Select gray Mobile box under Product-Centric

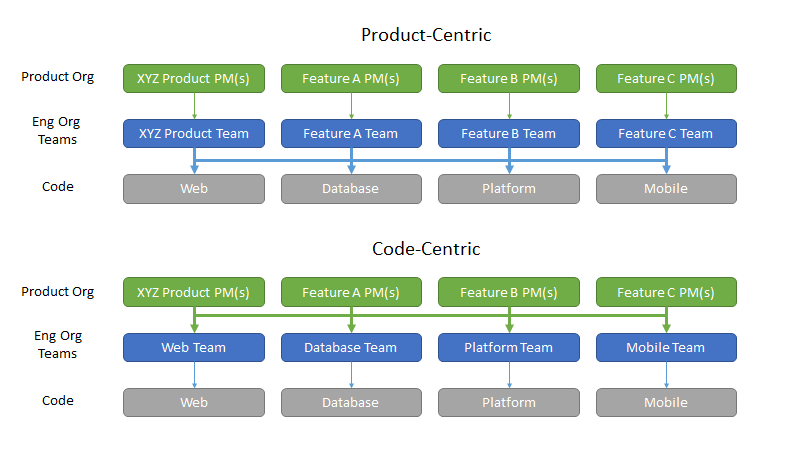click(x=666, y=189)
